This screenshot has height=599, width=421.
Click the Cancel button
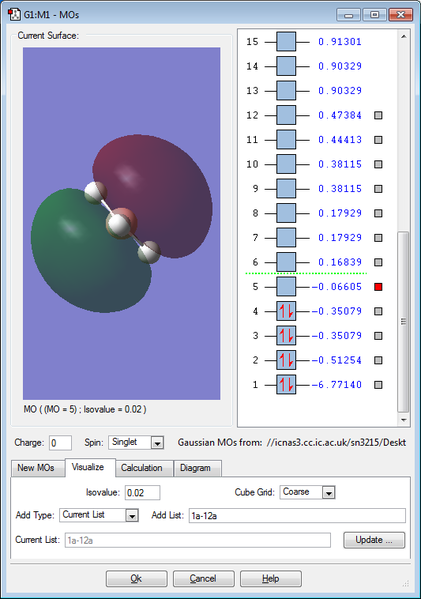tap(204, 579)
